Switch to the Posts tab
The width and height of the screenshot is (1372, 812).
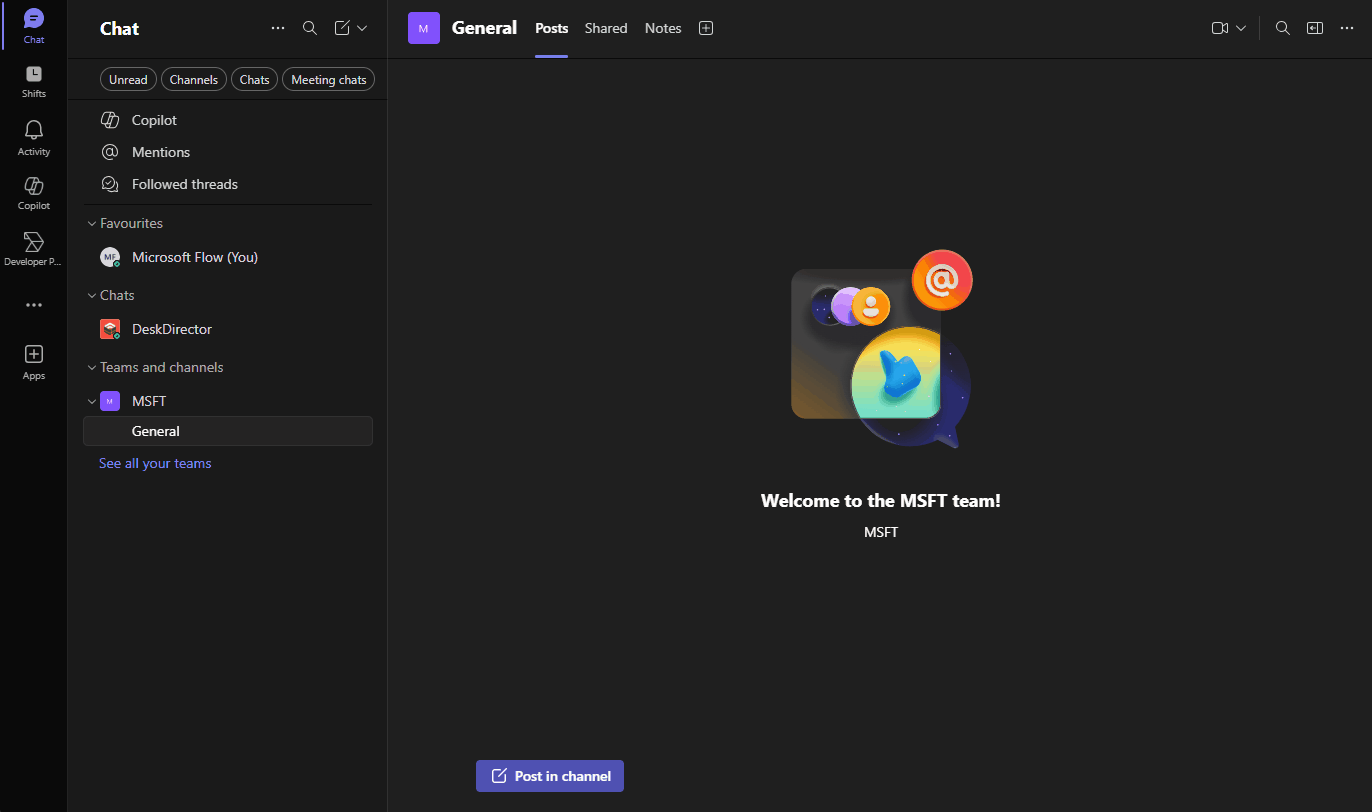coord(551,28)
